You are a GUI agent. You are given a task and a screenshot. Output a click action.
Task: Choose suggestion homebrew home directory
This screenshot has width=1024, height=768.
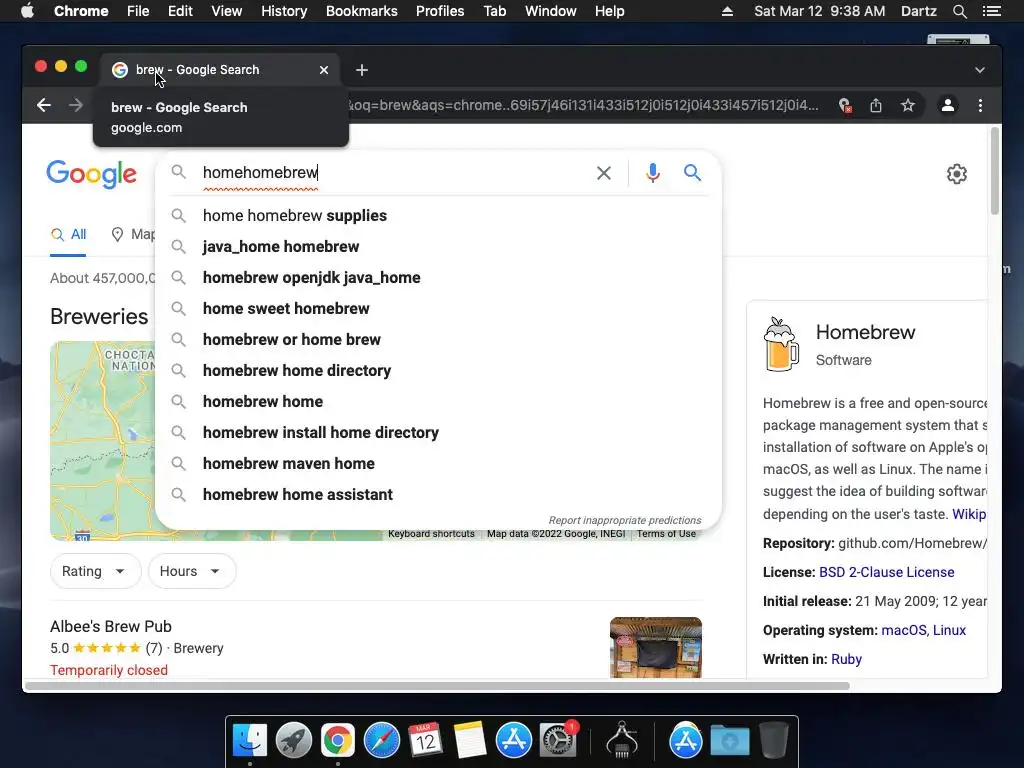(439, 370)
